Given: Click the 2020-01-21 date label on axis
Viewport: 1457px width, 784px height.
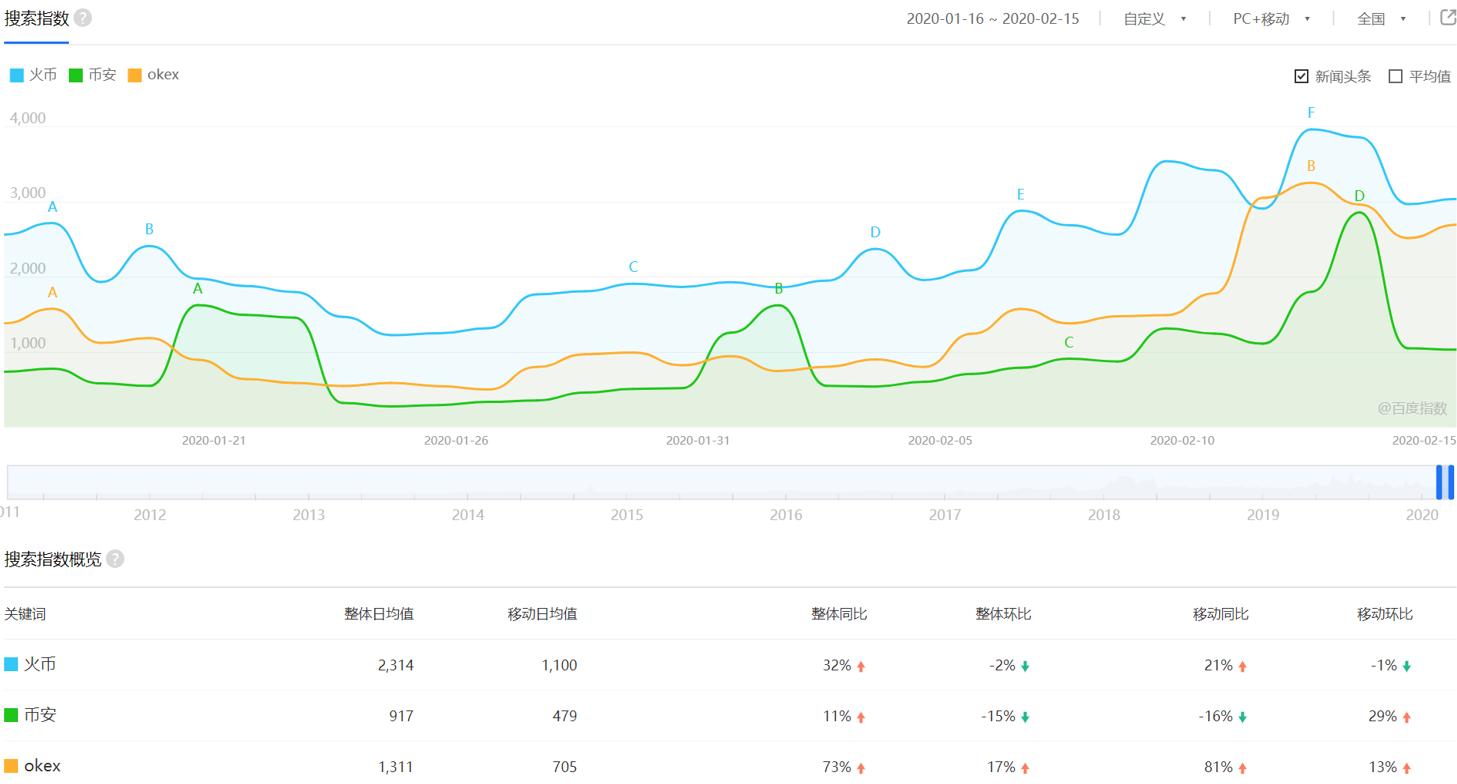Looking at the screenshot, I should point(213,440).
